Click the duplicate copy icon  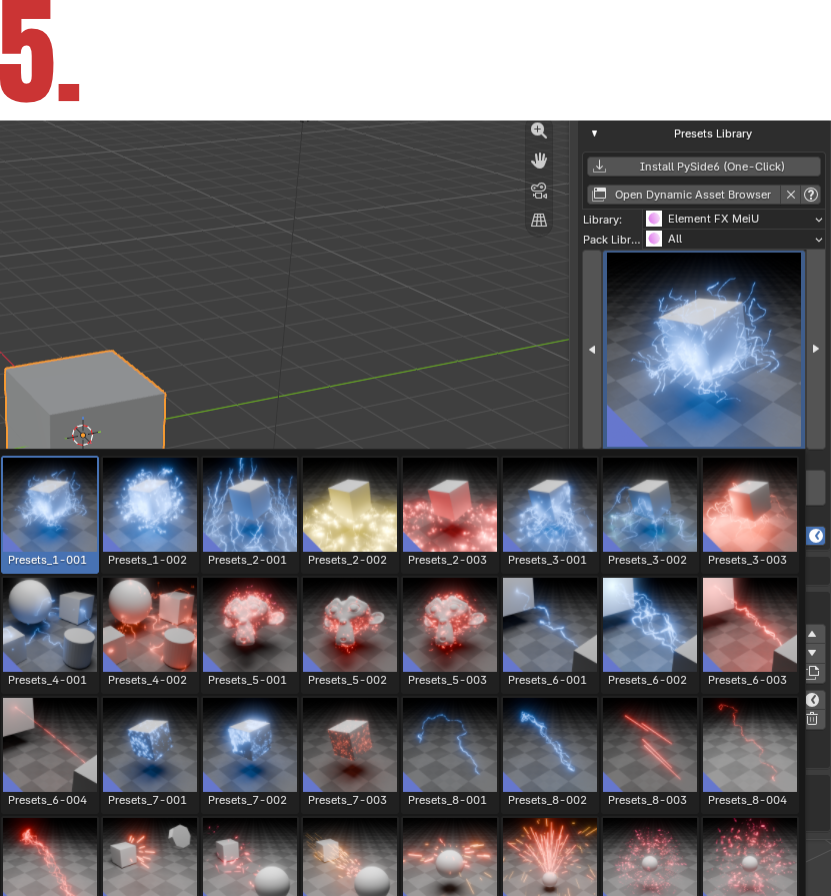(812, 673)
